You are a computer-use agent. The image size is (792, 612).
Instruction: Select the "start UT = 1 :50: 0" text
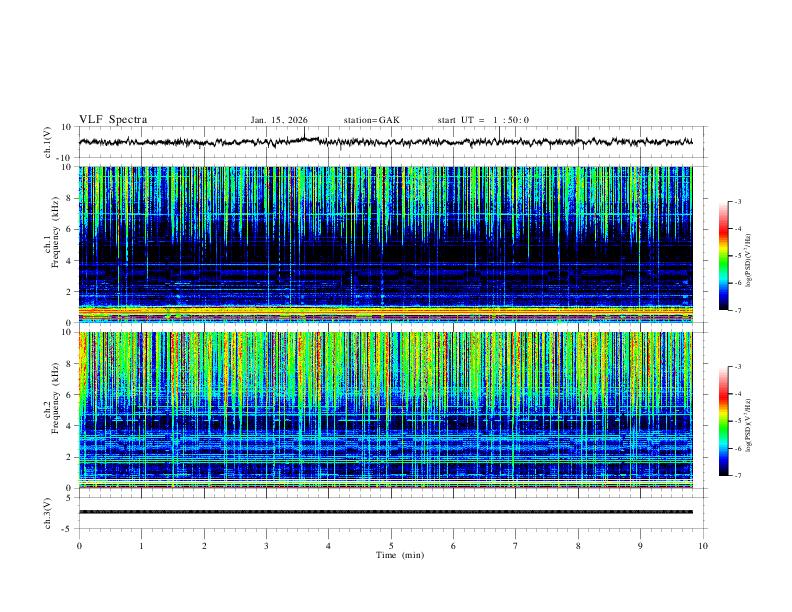click(483, 120)
